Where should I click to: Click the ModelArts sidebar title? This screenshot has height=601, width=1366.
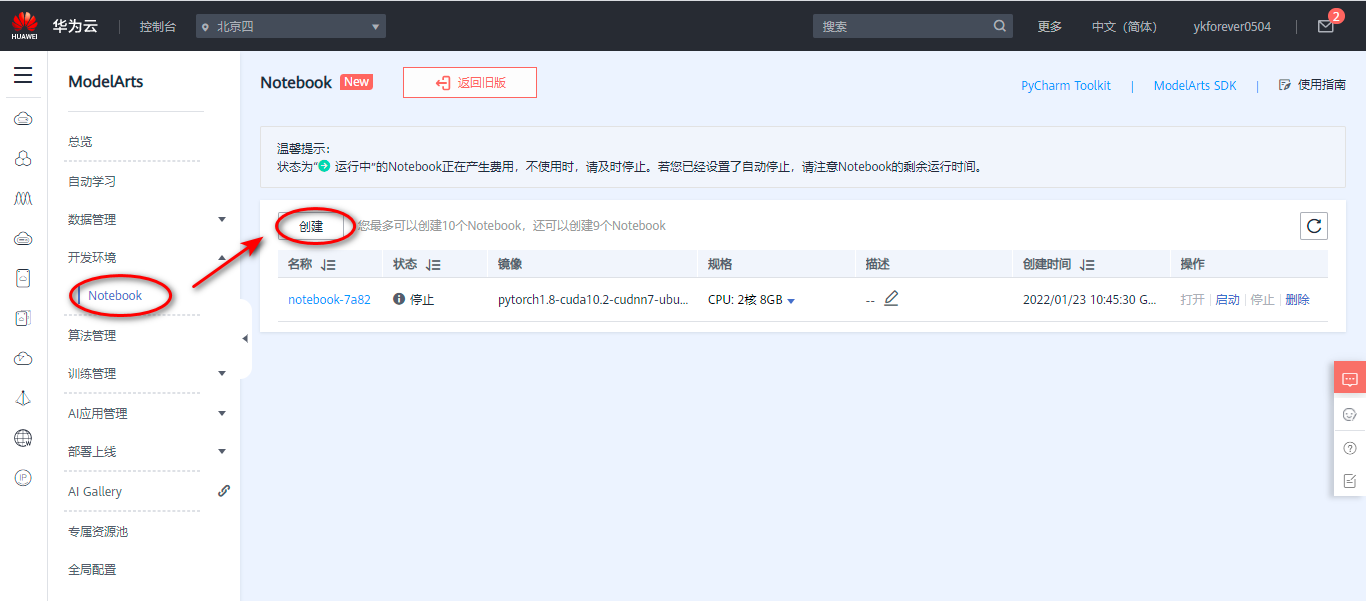pyautogui.click(x=106, y=82)
